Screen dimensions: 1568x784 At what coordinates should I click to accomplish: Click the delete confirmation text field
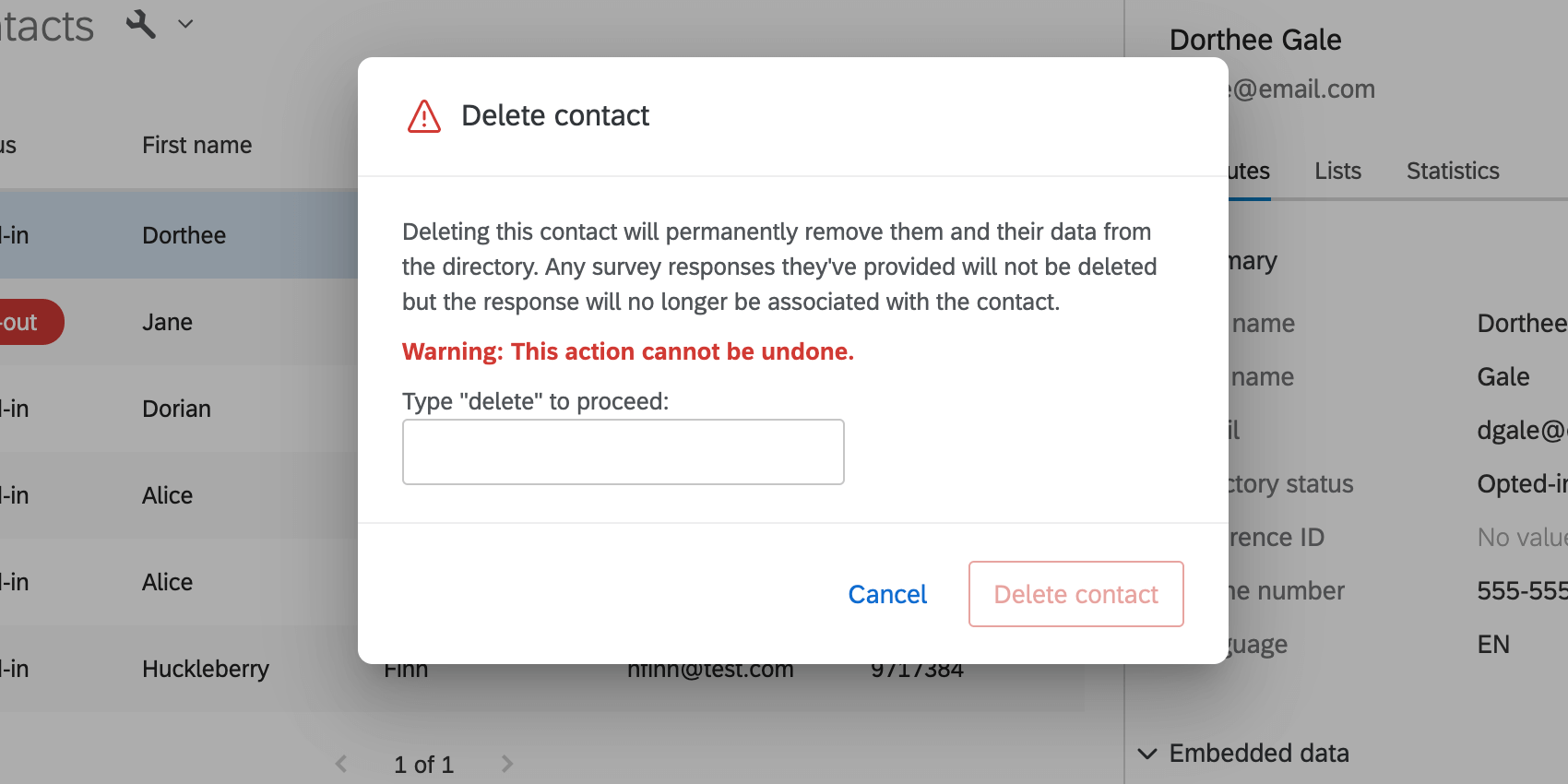point(623,452)
